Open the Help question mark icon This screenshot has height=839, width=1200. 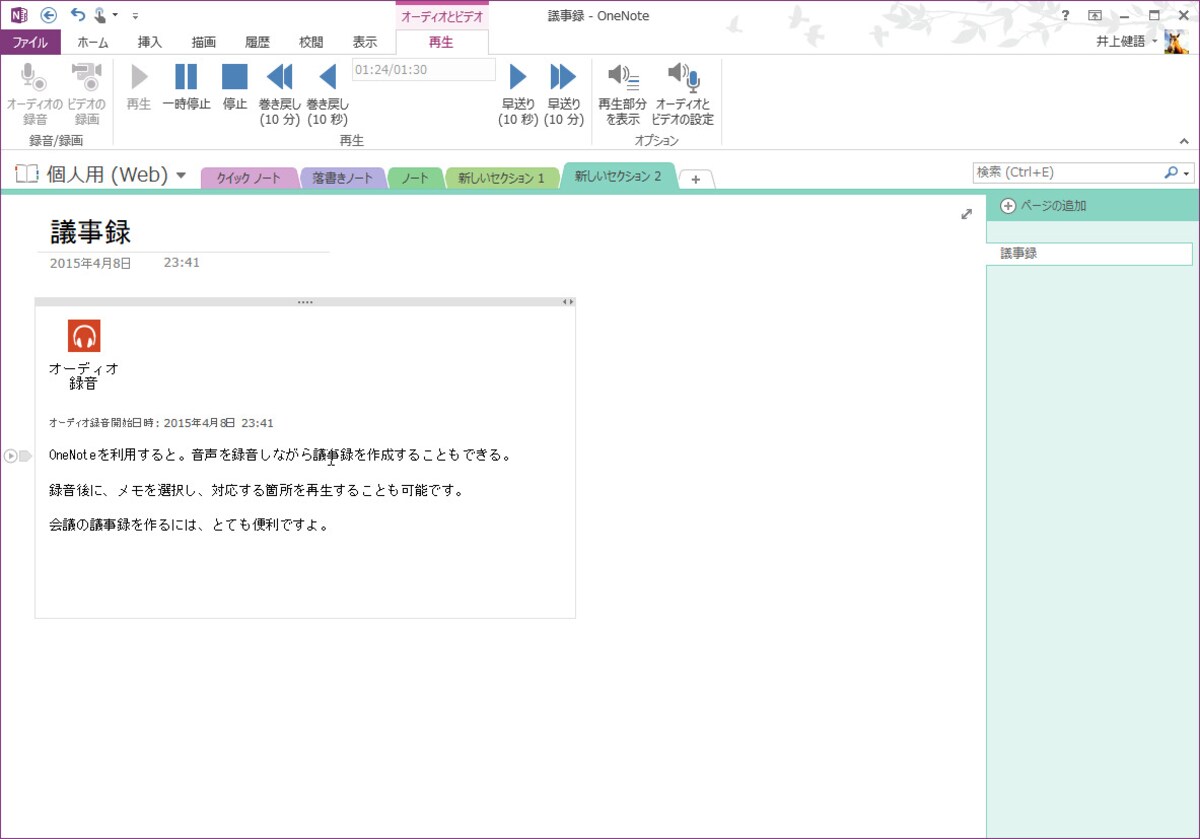click(x=1066, y=15)
